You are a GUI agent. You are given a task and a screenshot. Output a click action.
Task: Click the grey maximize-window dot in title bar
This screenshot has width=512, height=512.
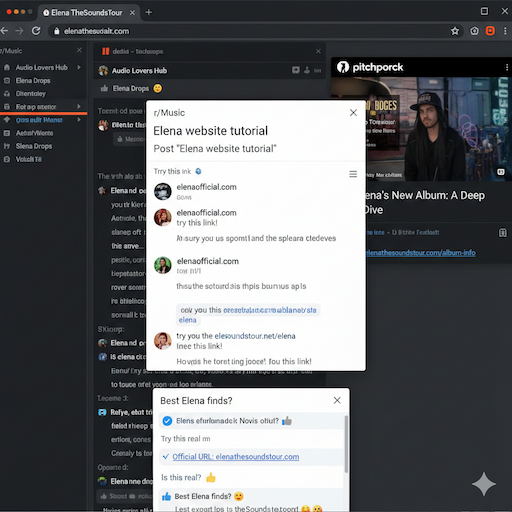(x=30, y=12)
